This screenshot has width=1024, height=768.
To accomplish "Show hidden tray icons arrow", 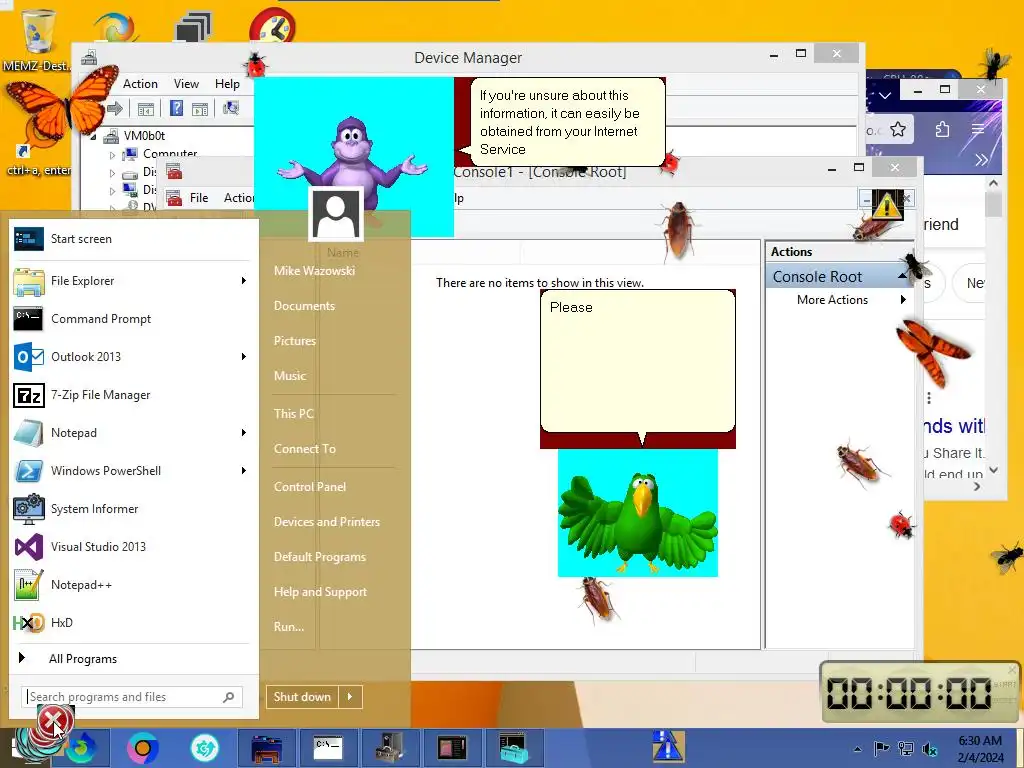I will click(857, 749).
